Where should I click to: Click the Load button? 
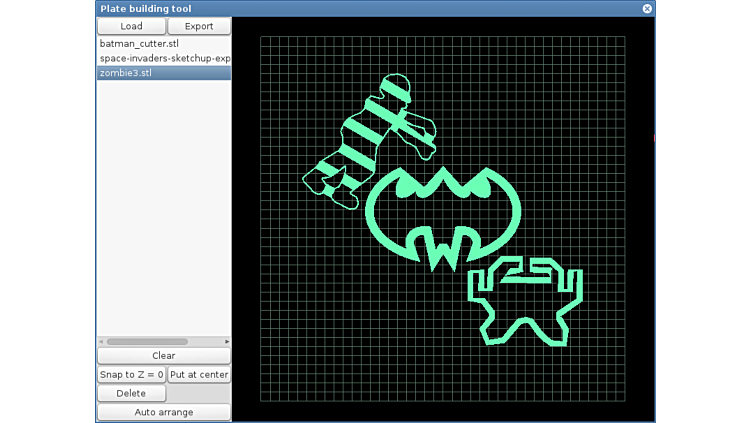pos(131,26)
